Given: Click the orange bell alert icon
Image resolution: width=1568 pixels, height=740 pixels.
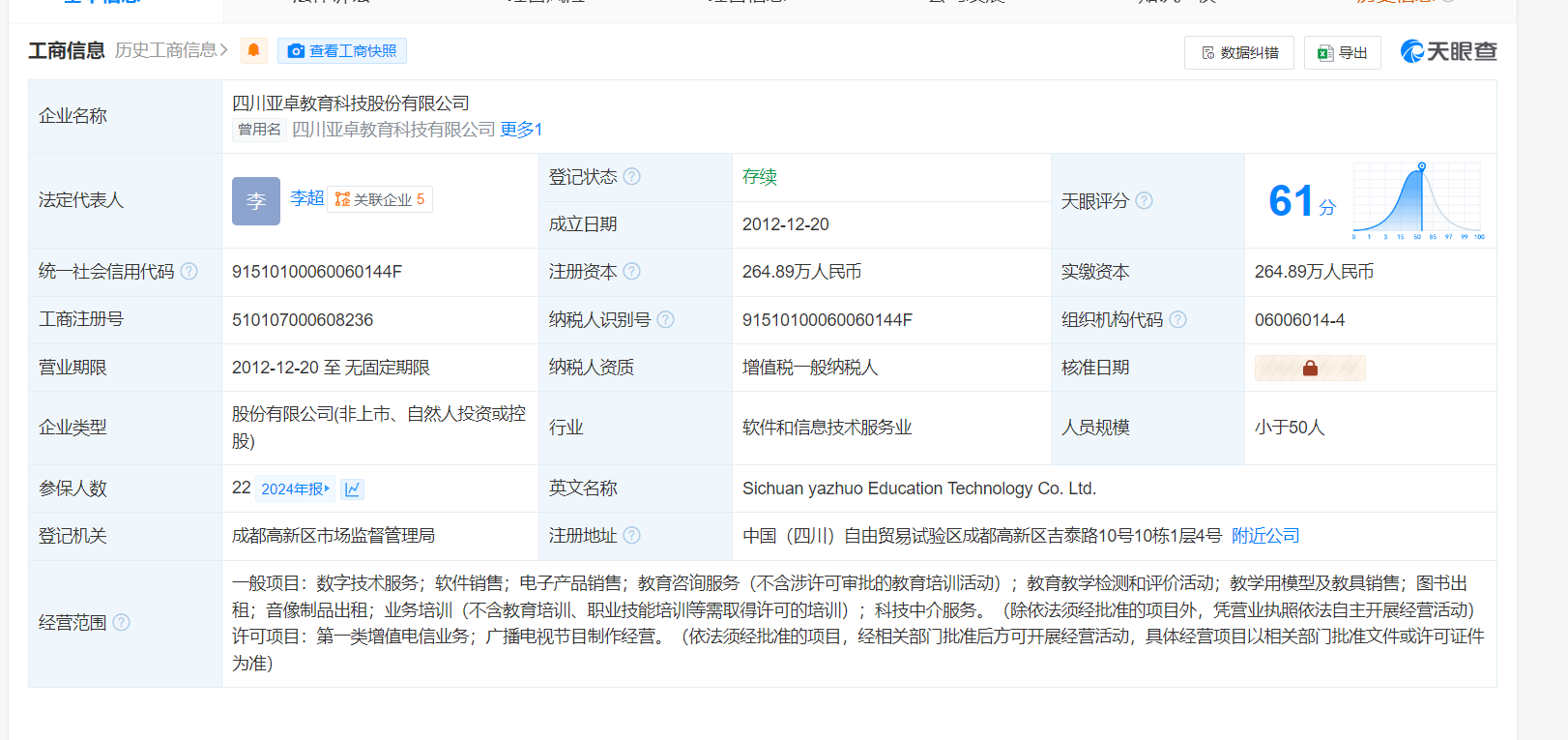Looking at the screenshot, I should [x=253, y=50].
